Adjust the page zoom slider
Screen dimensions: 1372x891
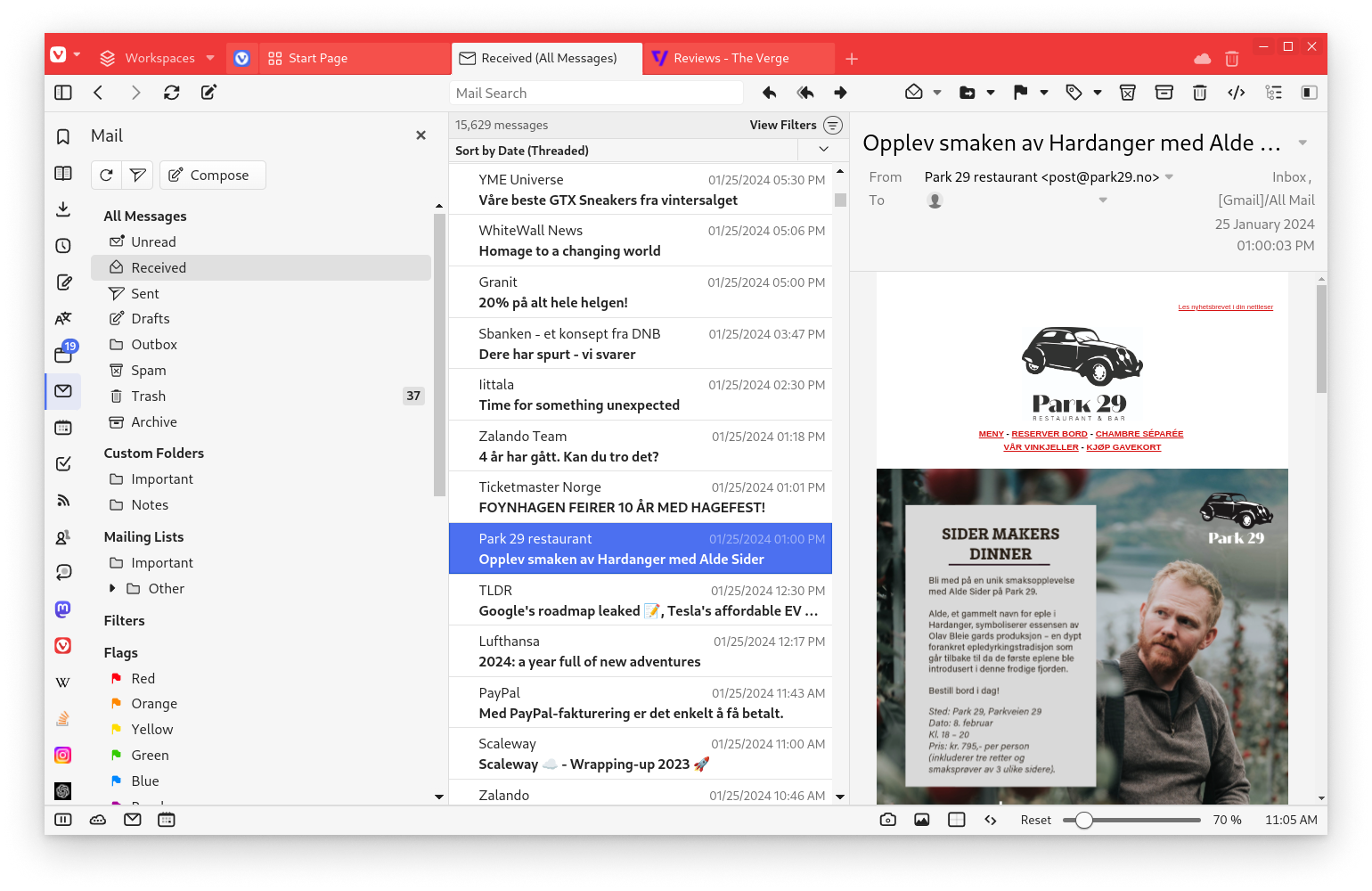[x=1083, y=820]
